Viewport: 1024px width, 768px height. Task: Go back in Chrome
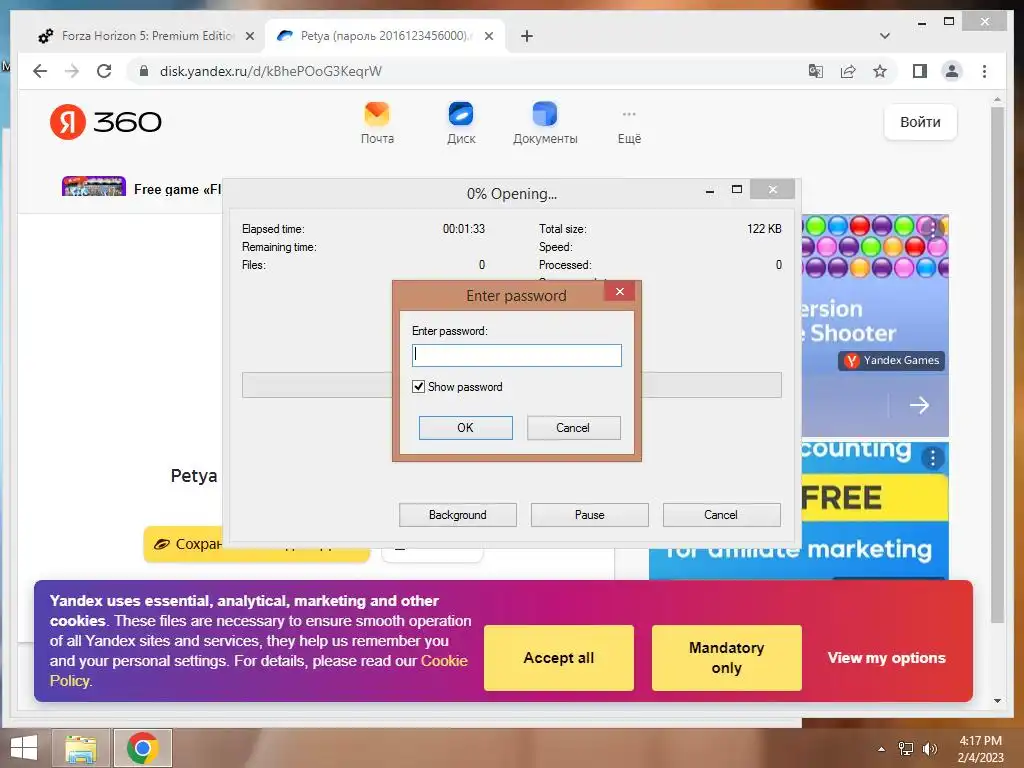click(40, 71)
